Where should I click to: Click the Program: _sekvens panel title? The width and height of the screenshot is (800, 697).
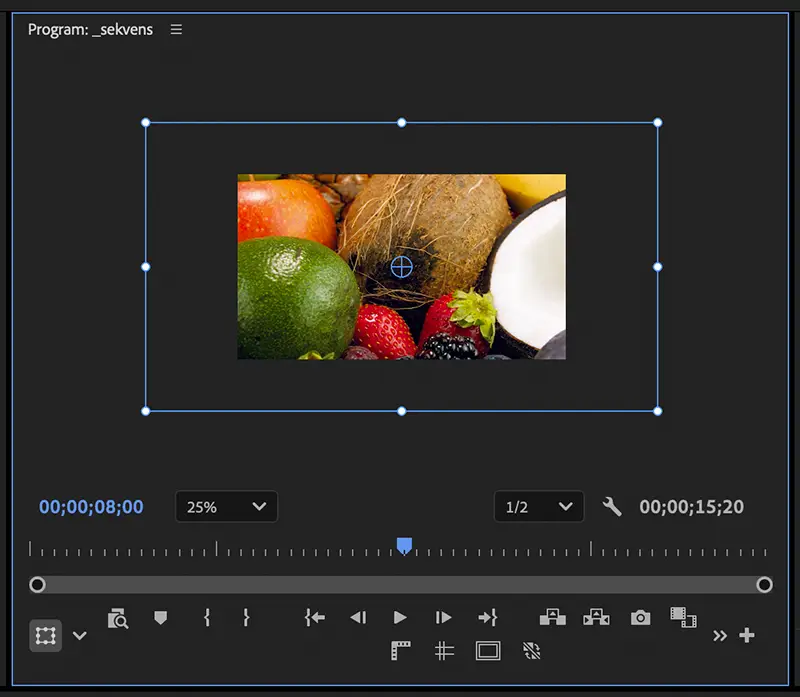point(90,30)
